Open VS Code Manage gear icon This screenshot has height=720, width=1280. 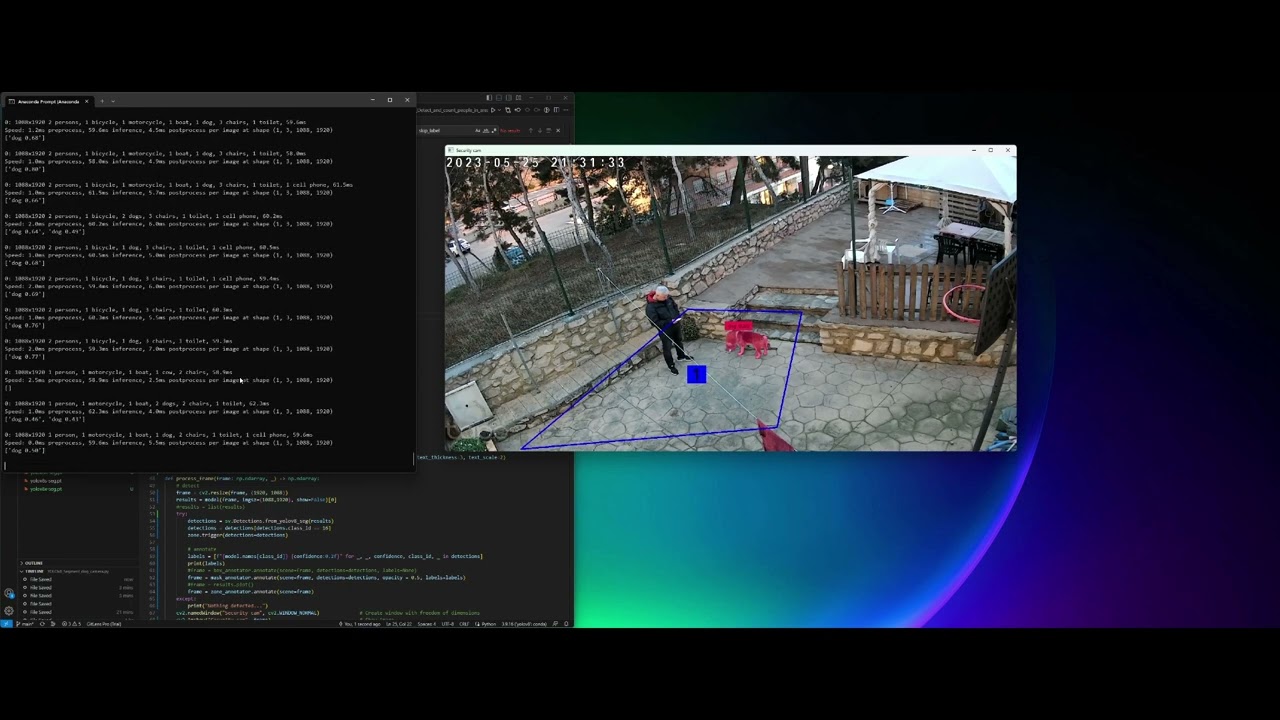click(9, 610)
